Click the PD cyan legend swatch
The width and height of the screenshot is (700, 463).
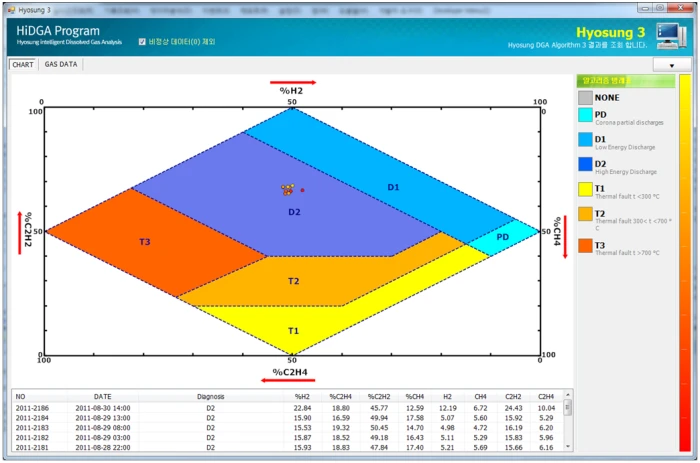pos(585,115)
